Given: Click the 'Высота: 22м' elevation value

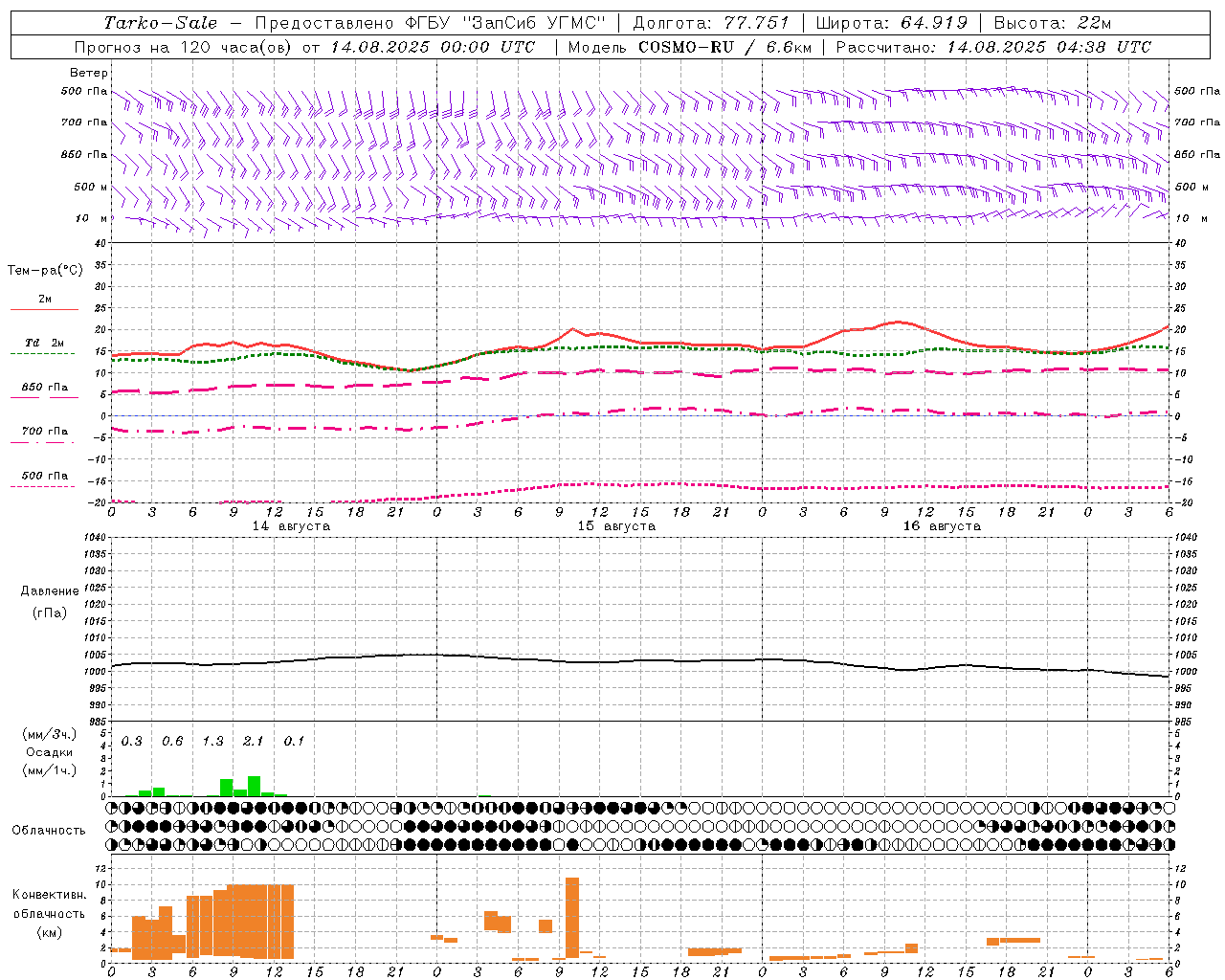Looking at the screenshot, I should pyautogui.click(x=1053, y=23).
